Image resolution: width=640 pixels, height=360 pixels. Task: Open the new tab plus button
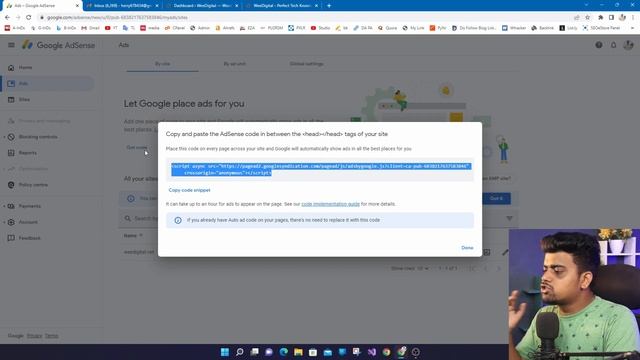(x=329, y=6)
